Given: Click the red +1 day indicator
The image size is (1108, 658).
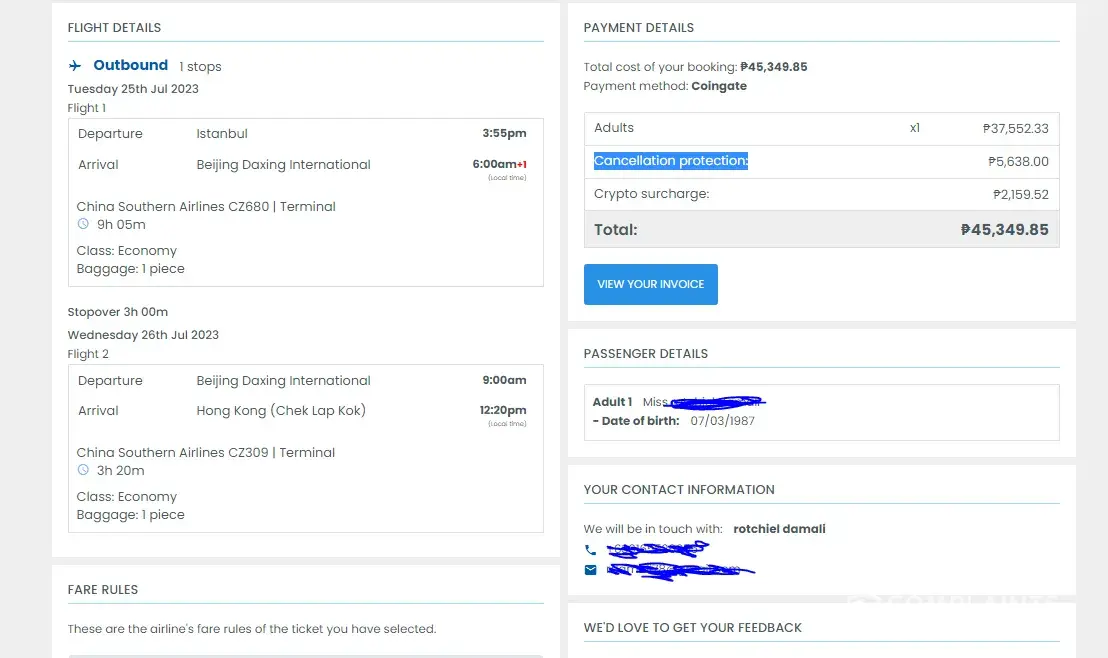Looking at the screenshot, I should [x=521, y=164].
